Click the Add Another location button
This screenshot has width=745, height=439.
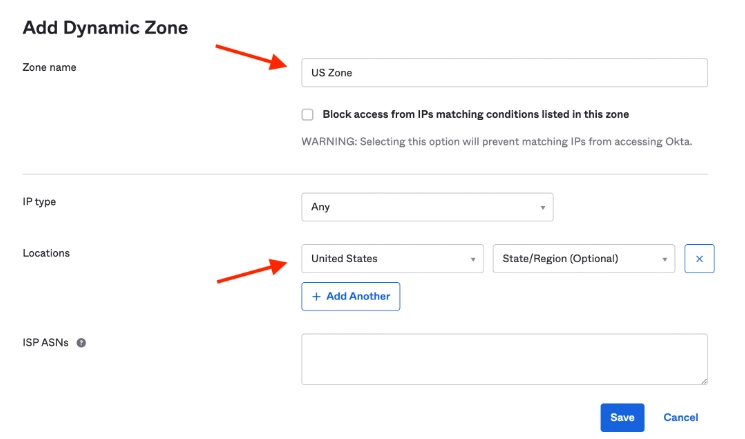[351, 296]
